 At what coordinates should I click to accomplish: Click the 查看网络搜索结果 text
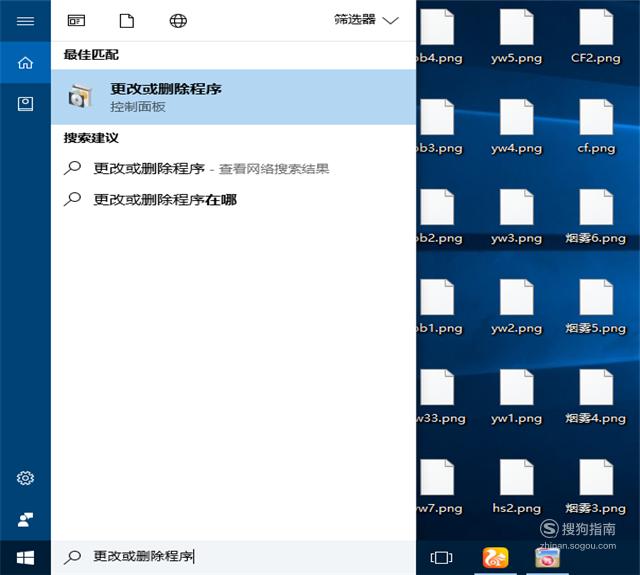point(274,169)
